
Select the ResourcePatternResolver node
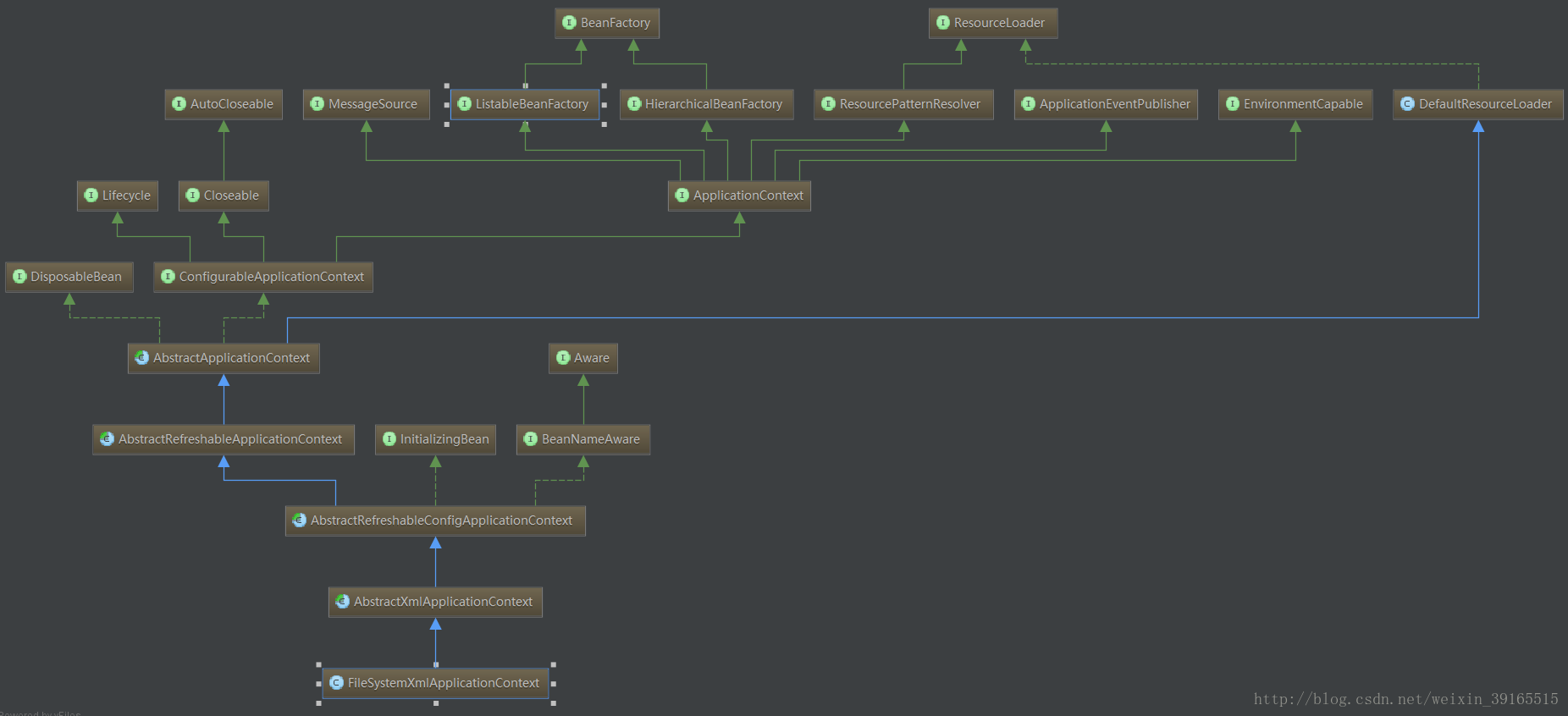[903, 104]
